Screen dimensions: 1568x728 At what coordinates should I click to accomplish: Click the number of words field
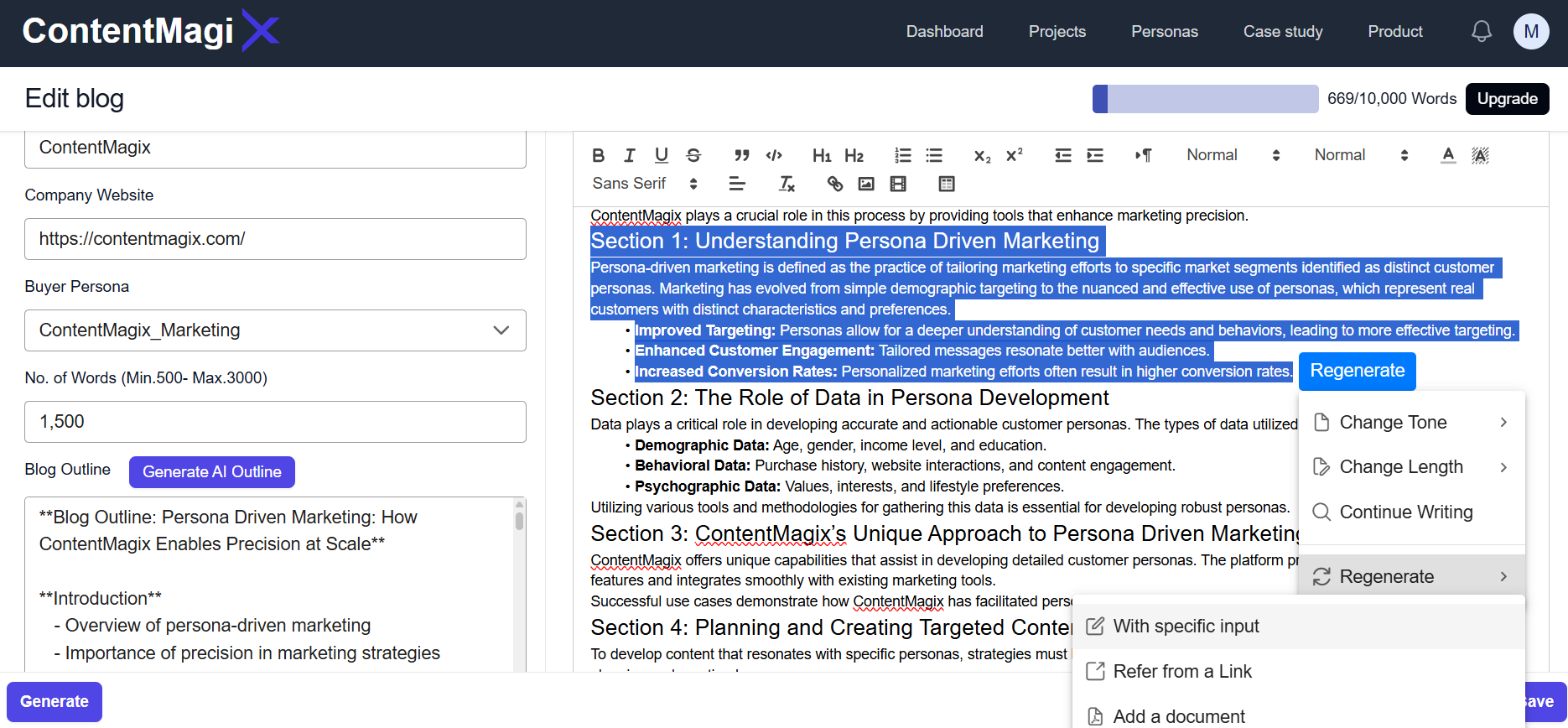[275, 422]
